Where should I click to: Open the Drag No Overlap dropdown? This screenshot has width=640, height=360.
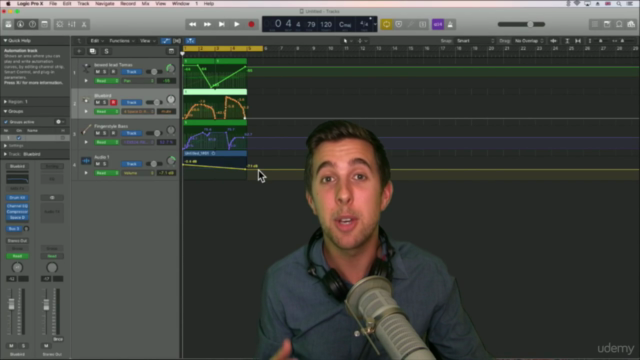click(x=529, y=41)
